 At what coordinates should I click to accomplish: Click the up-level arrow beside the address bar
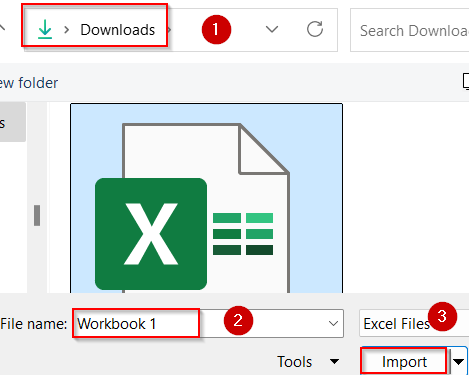coord(2,29)
